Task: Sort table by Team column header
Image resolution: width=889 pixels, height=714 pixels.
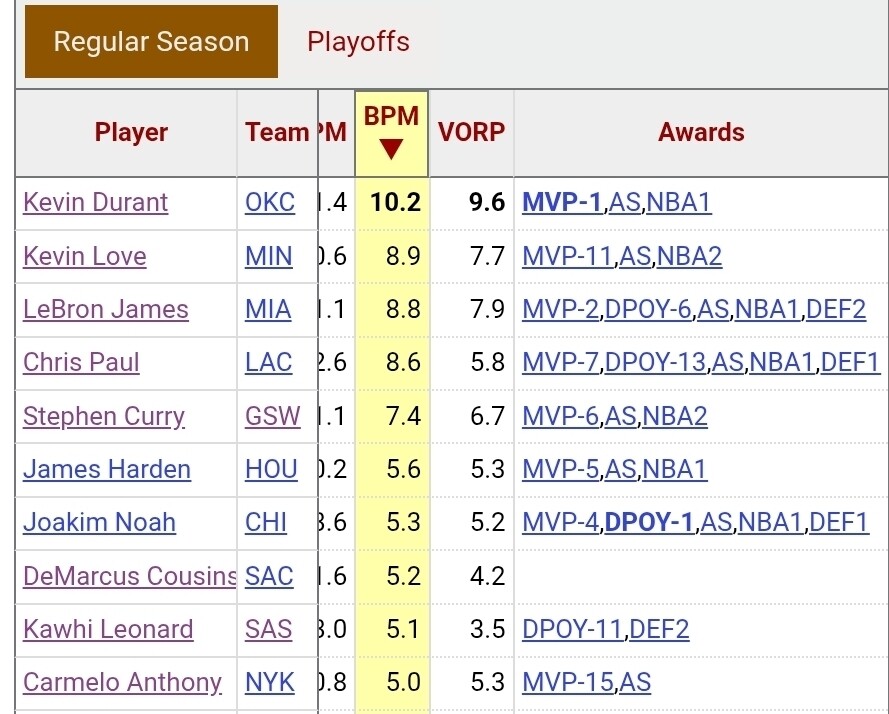Action: pyautogui.click(x=277, y=133)
